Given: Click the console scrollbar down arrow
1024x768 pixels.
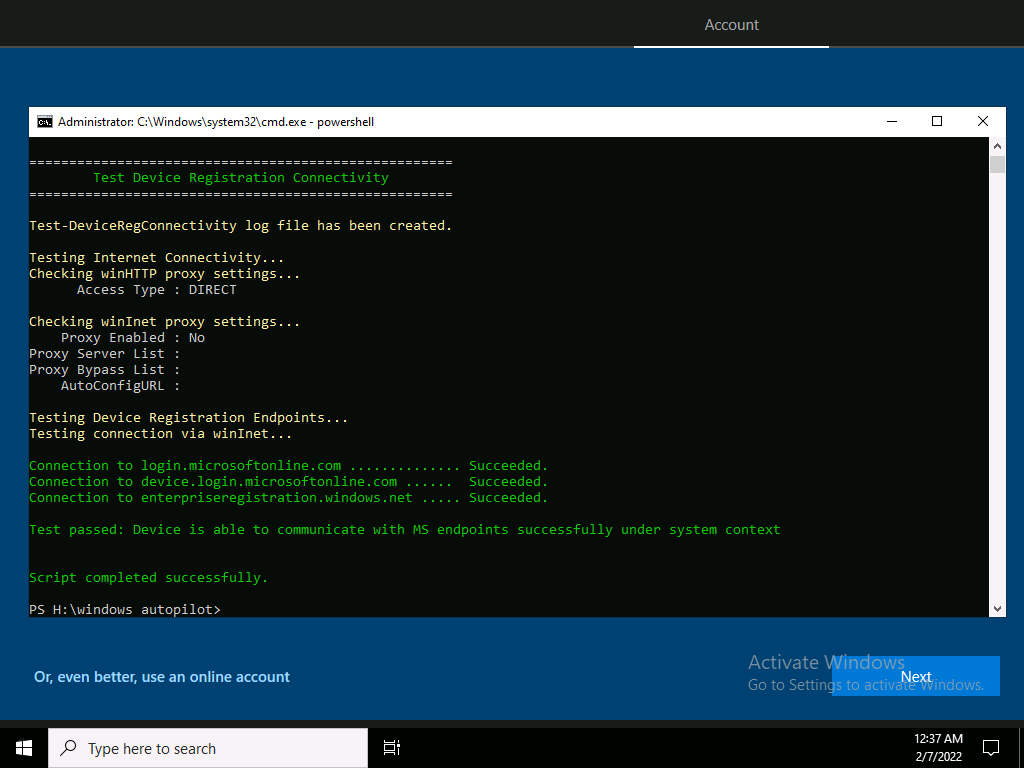Looking at the screenshot, I should [997, 609].
